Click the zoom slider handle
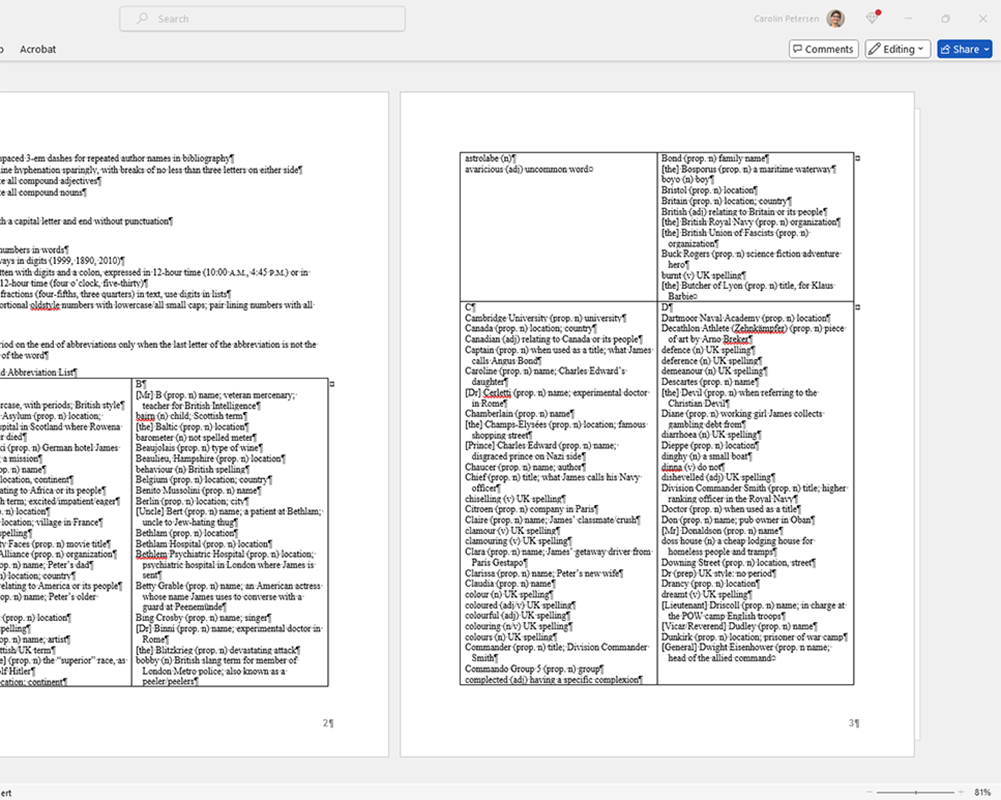Viewport: 1001px width, 800px height. click(x=915, y=792)
